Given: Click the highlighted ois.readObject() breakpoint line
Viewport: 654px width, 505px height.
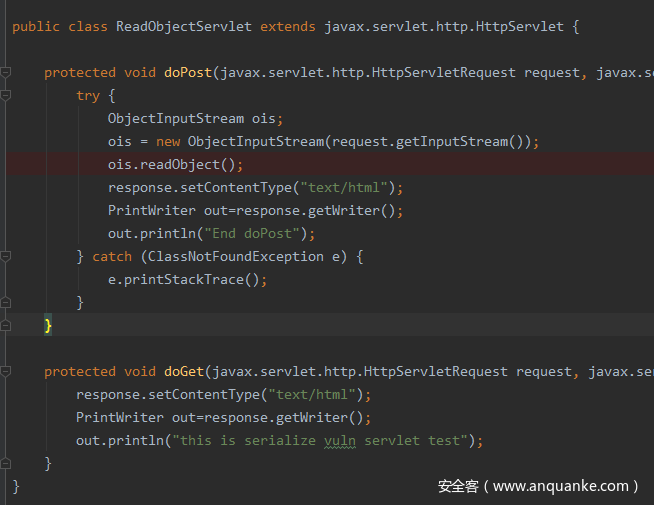Looking at the screenshot, I should 175,165.
